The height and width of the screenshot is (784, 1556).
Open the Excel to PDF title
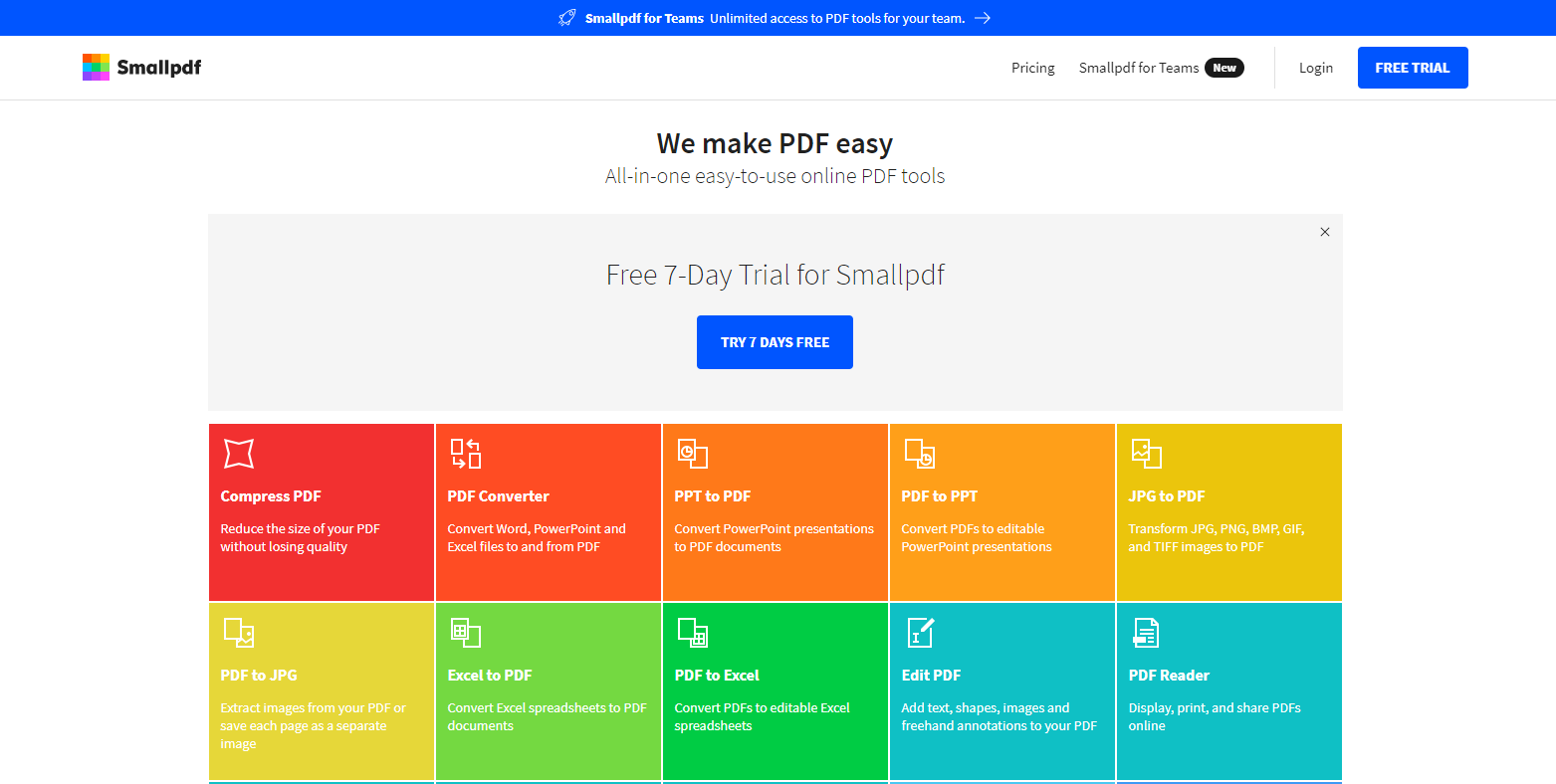[x=490, y=676]
